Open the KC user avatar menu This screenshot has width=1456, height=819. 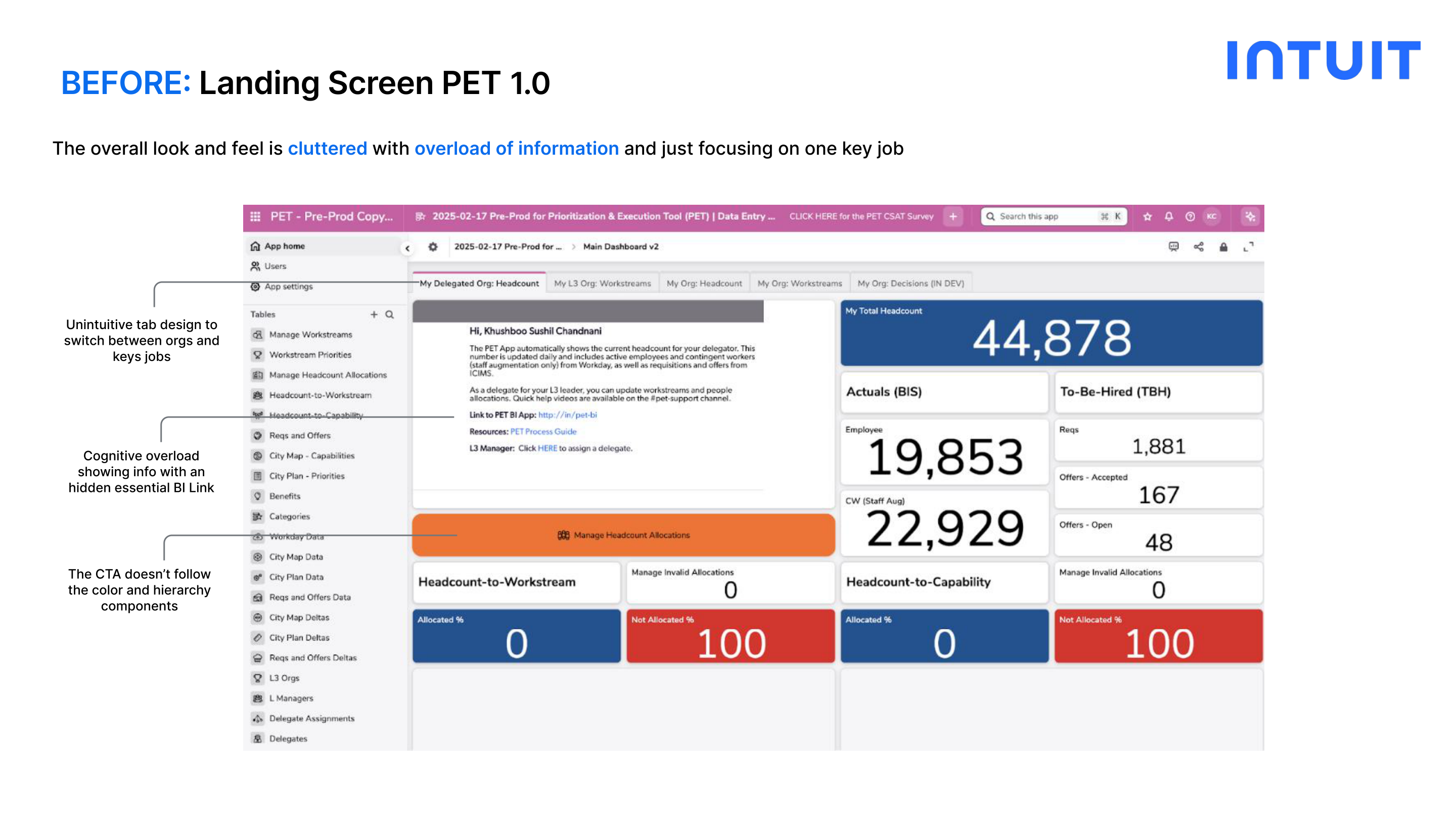(1212, 216)
